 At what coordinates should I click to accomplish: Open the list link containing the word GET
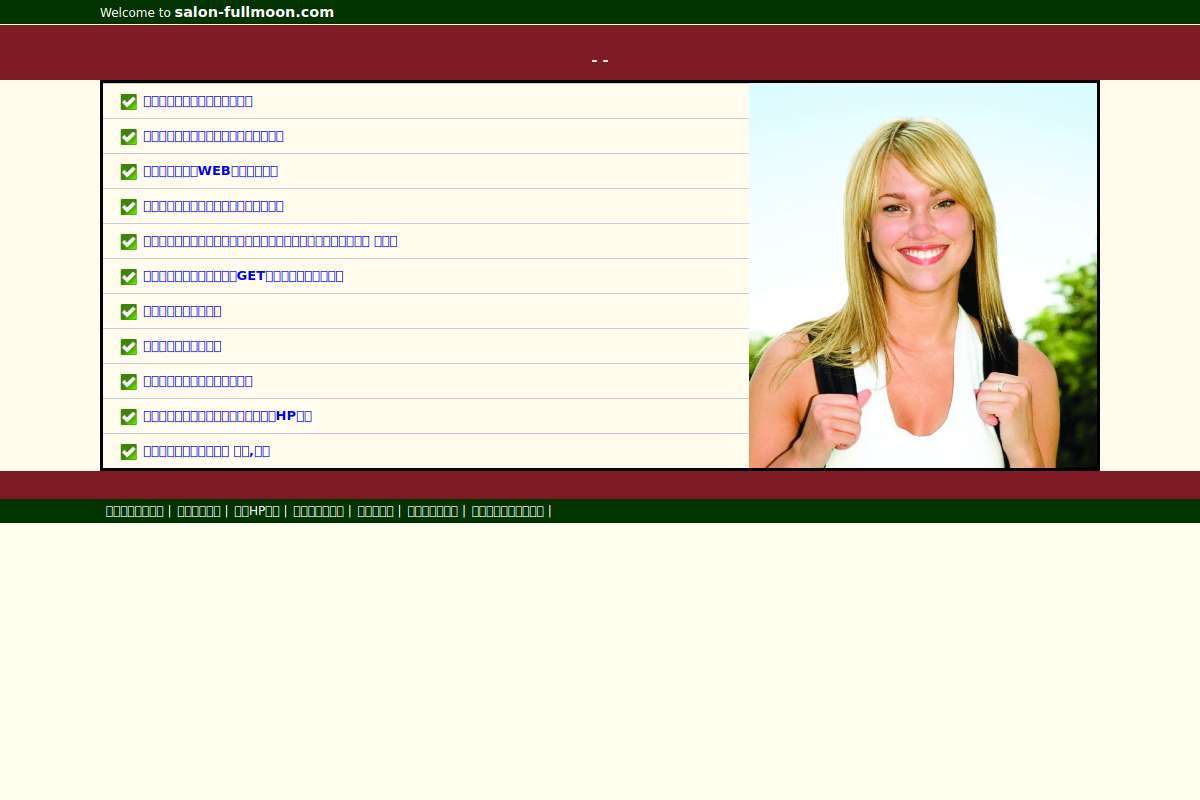pyautogui.click(x=243, y=276)
